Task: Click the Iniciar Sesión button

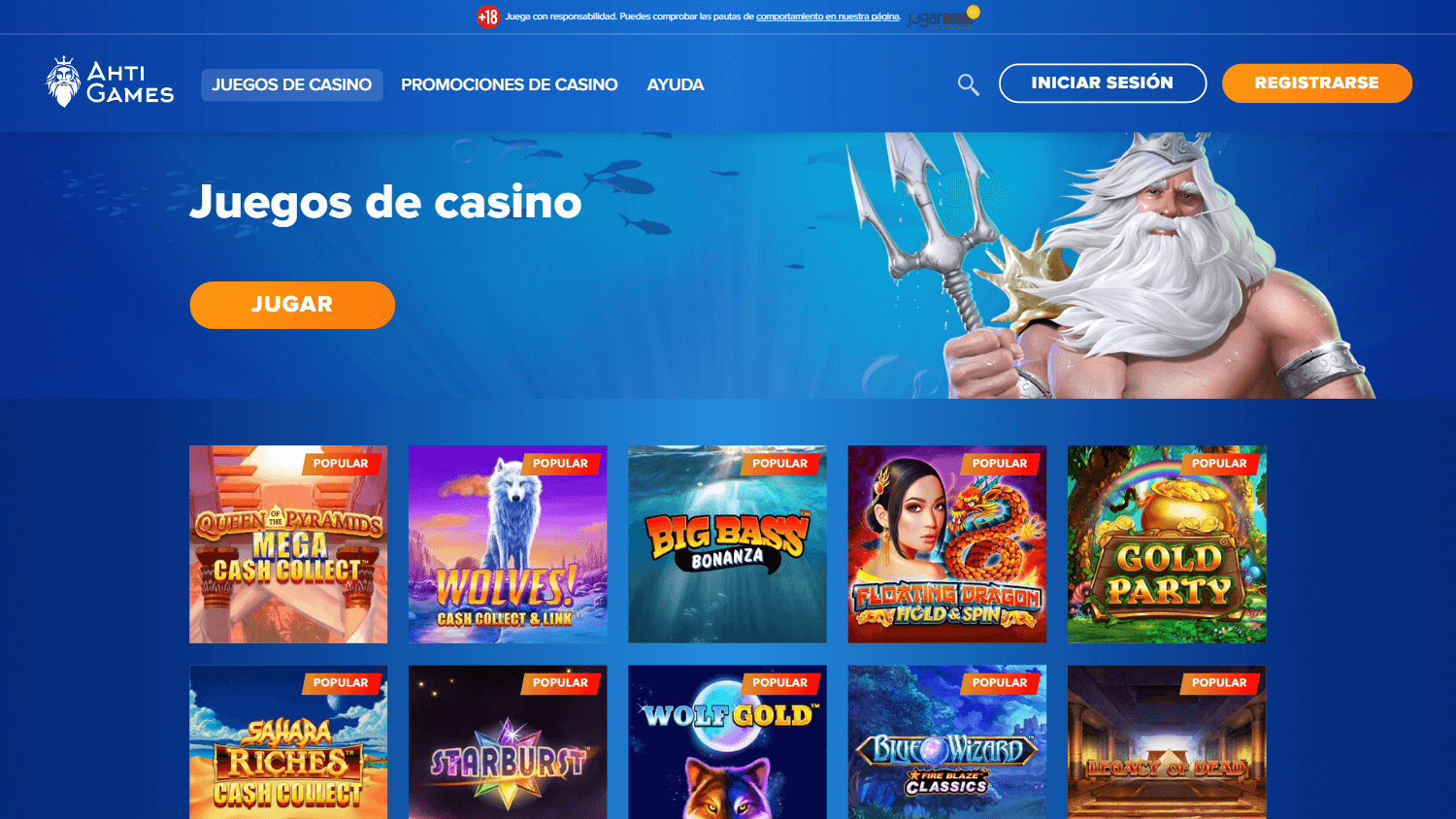Action: (x=1103, y=83)
